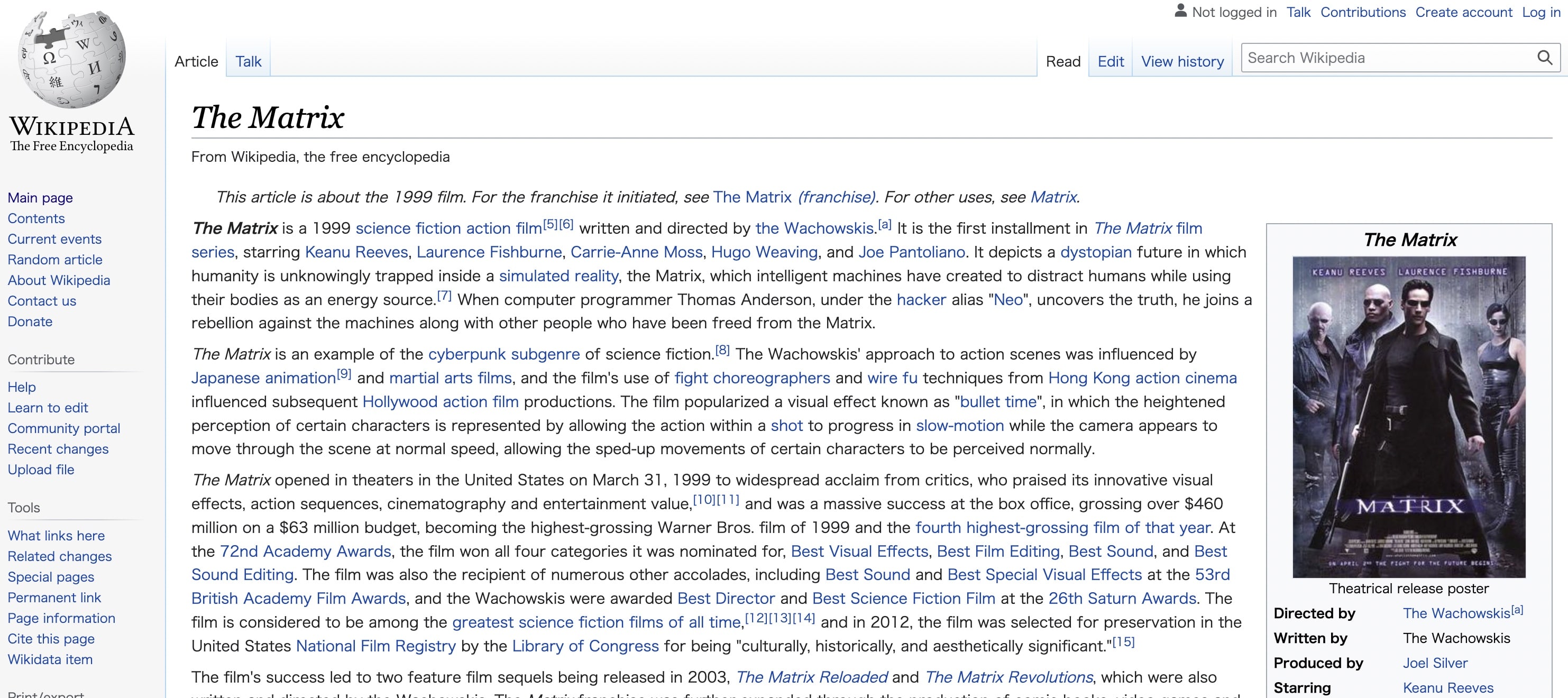The image size is (1568, 698).
Task: Open Japanese animation link
Action: pos(263,378)
